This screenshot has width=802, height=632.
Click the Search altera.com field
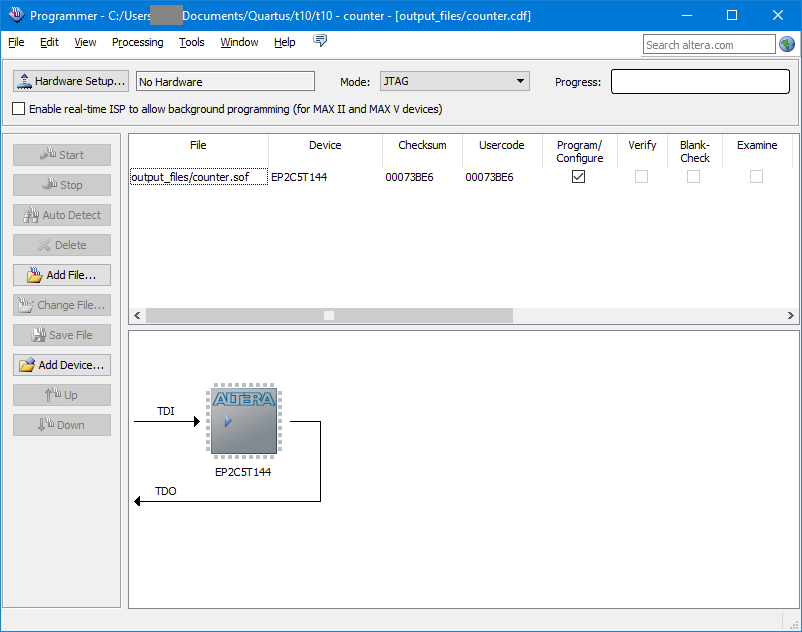click(x=709, y=44)
